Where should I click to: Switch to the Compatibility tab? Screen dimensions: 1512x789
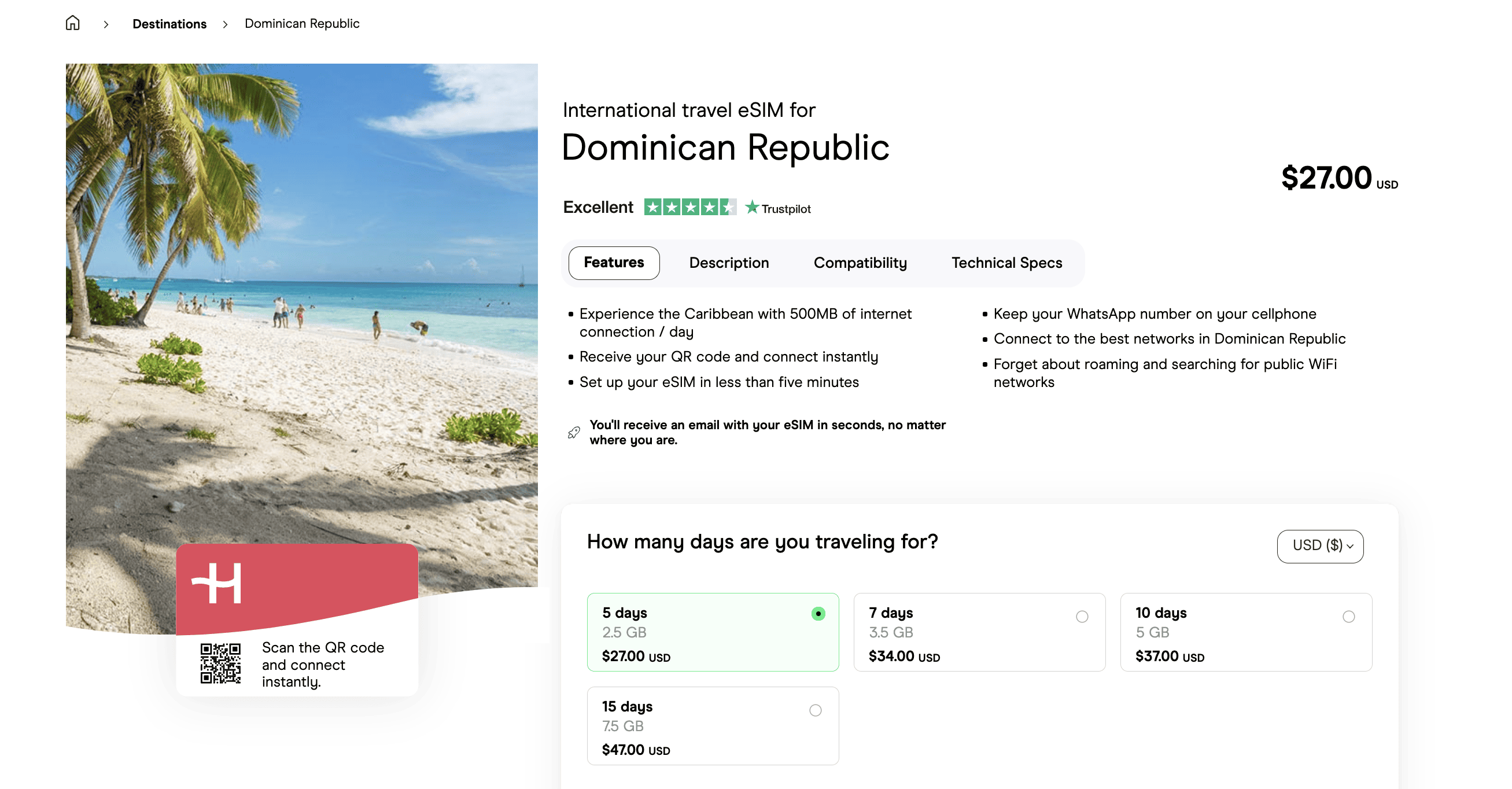click(x=860, y=263)
